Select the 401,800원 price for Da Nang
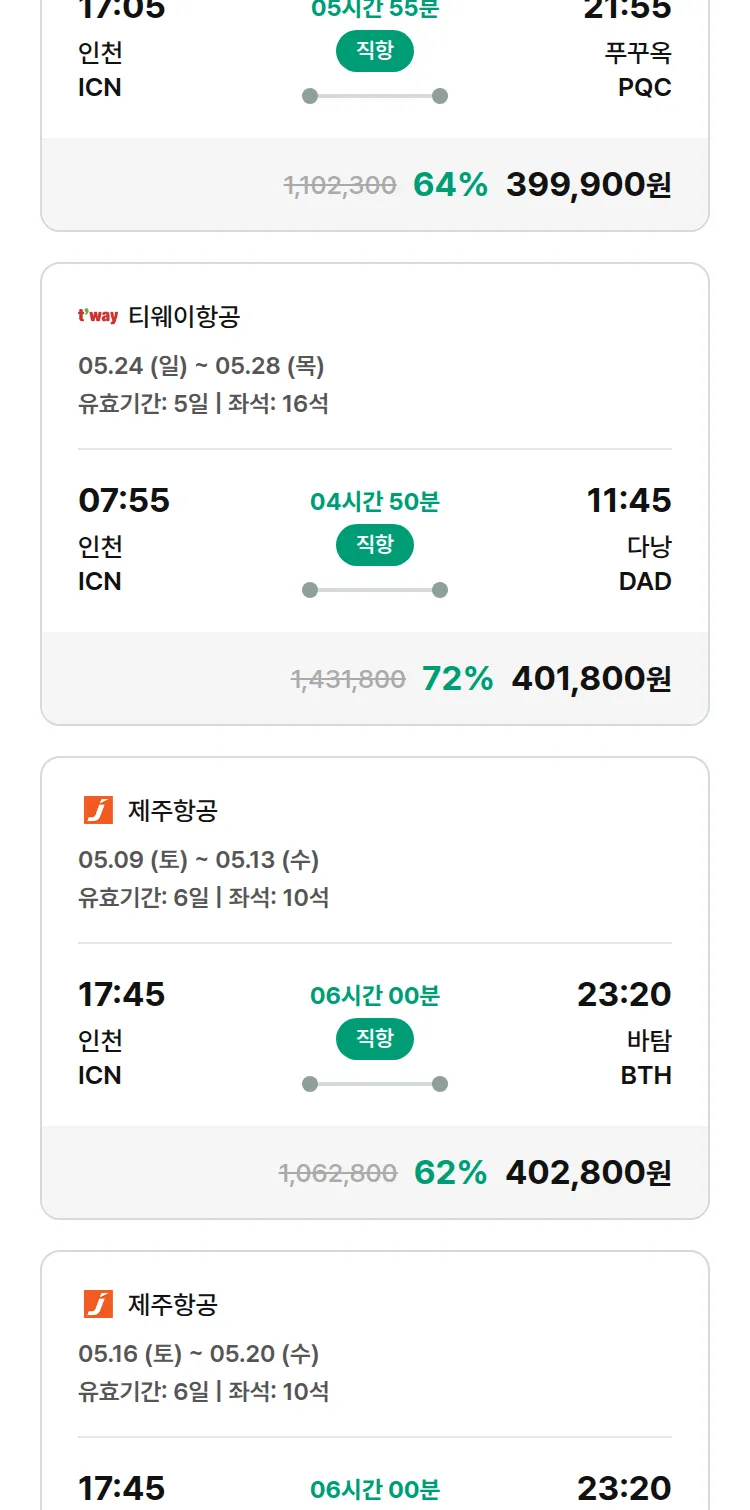Image resolution: width=750 pixels, height=1510 pixels. tap(591, 679)
